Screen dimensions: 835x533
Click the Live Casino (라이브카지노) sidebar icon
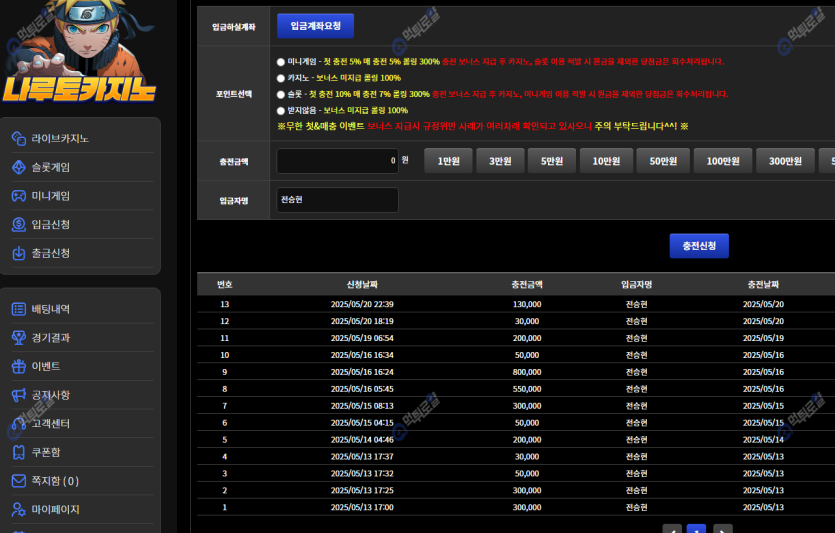(19, 138)
